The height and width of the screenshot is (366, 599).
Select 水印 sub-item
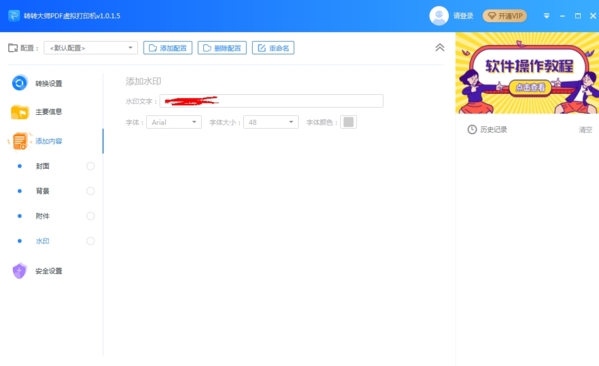(x=42, y=241)
